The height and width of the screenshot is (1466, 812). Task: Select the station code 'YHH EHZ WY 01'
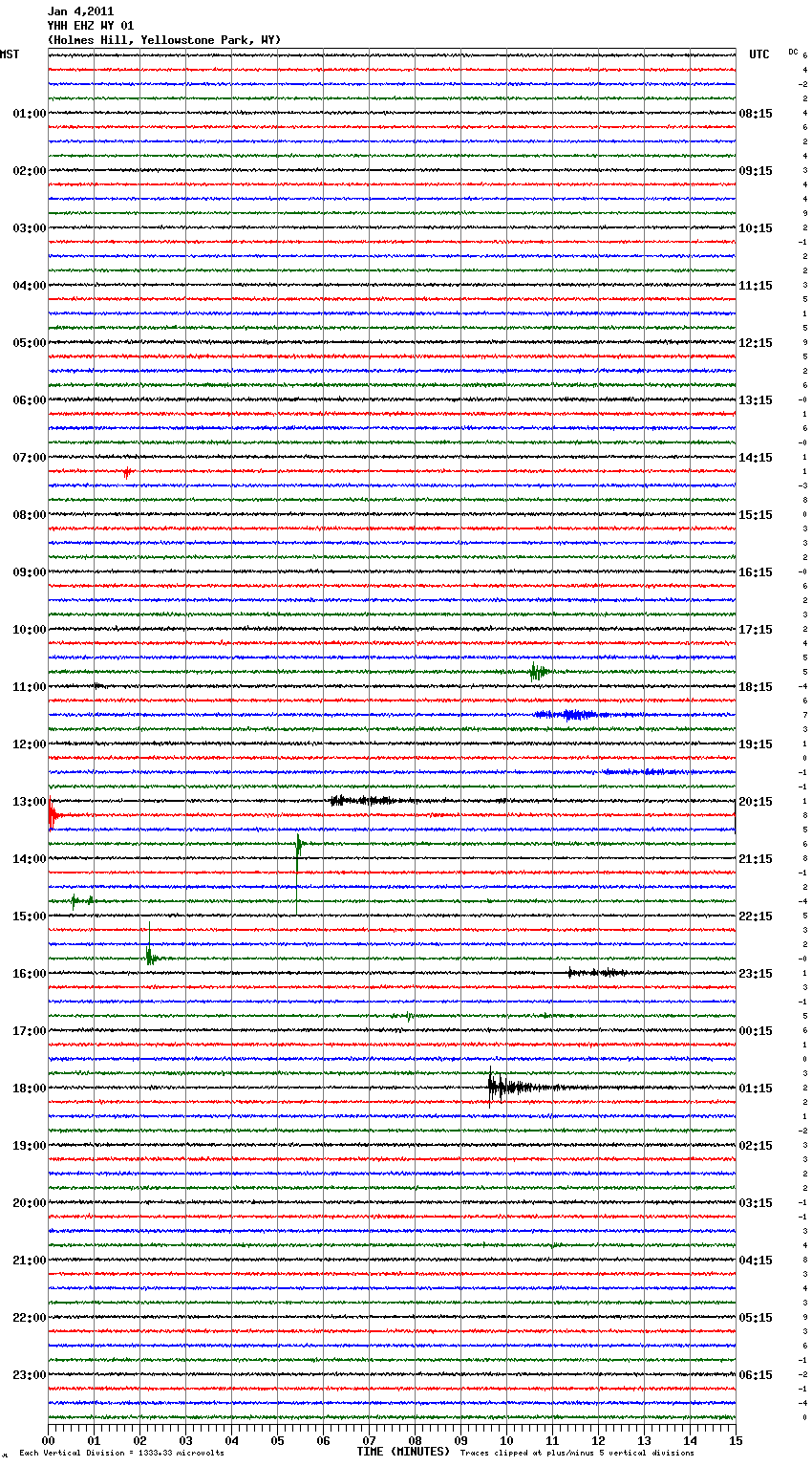pos(91,26)
